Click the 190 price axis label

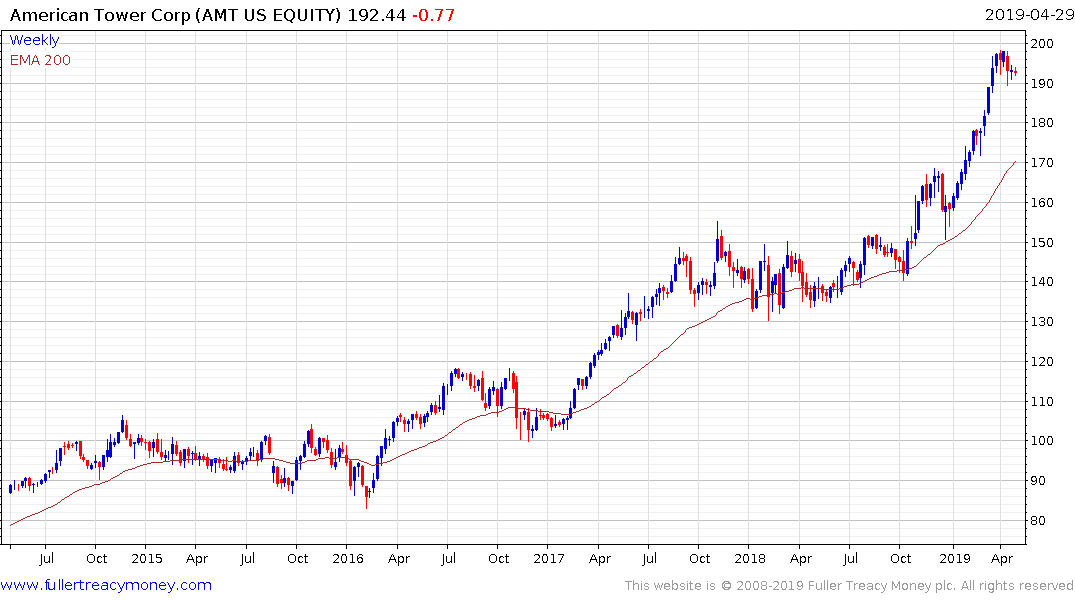tap(1042, 84)
